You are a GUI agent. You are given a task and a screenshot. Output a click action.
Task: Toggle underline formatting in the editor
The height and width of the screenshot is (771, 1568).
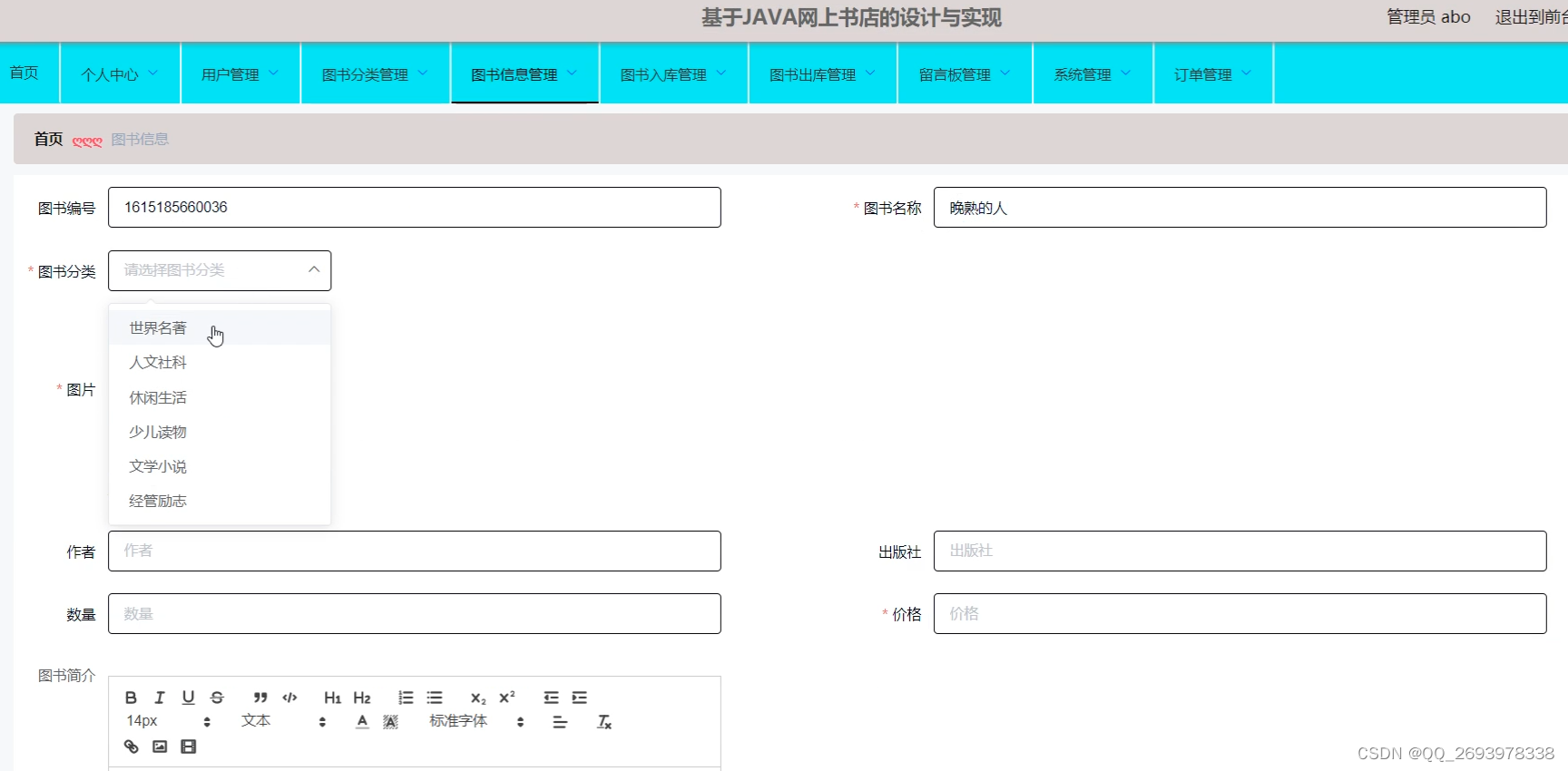point(188,698)
